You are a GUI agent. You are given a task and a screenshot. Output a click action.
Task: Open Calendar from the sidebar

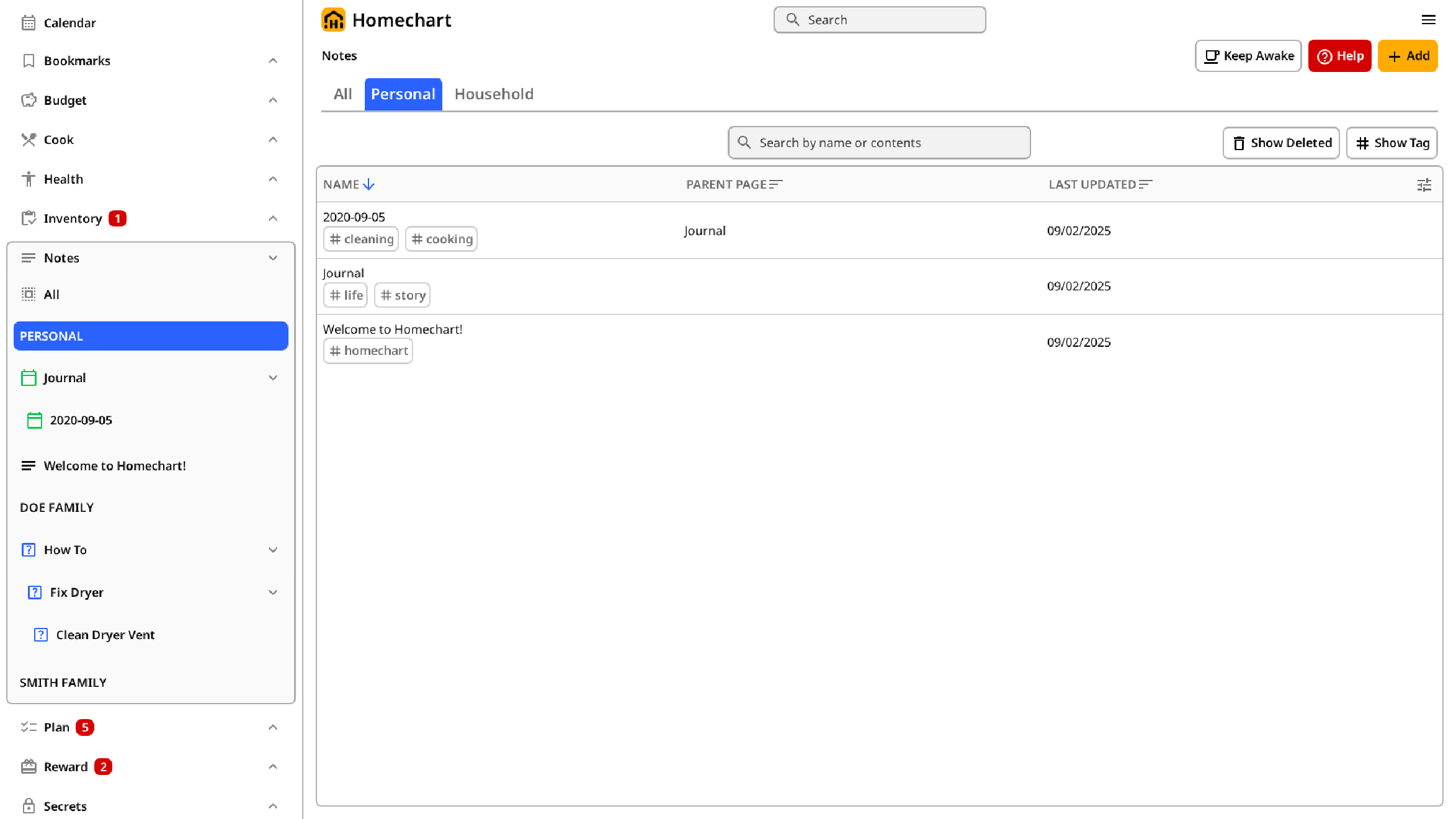[69, 23]
